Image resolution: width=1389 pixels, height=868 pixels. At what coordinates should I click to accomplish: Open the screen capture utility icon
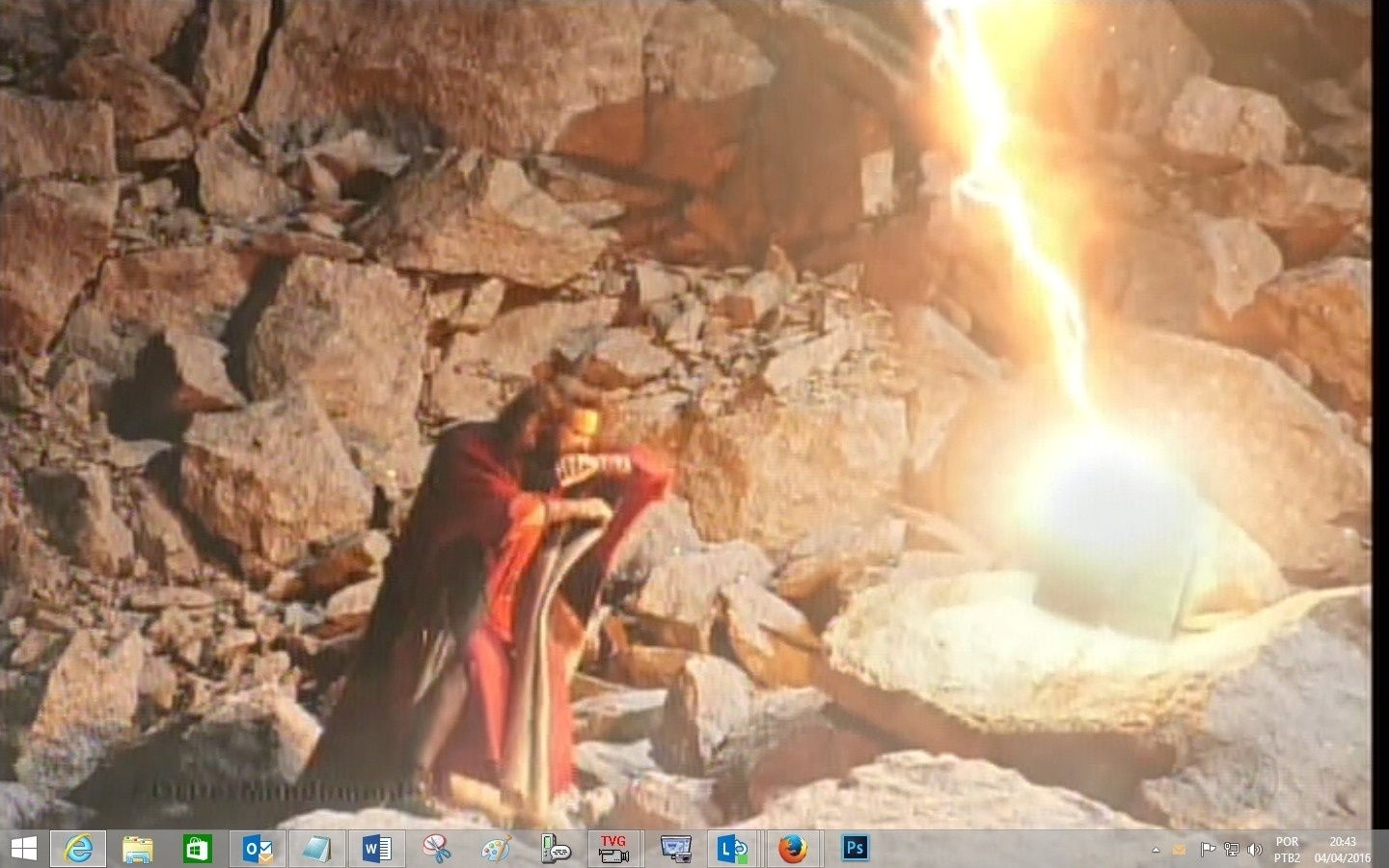point(675,849)
